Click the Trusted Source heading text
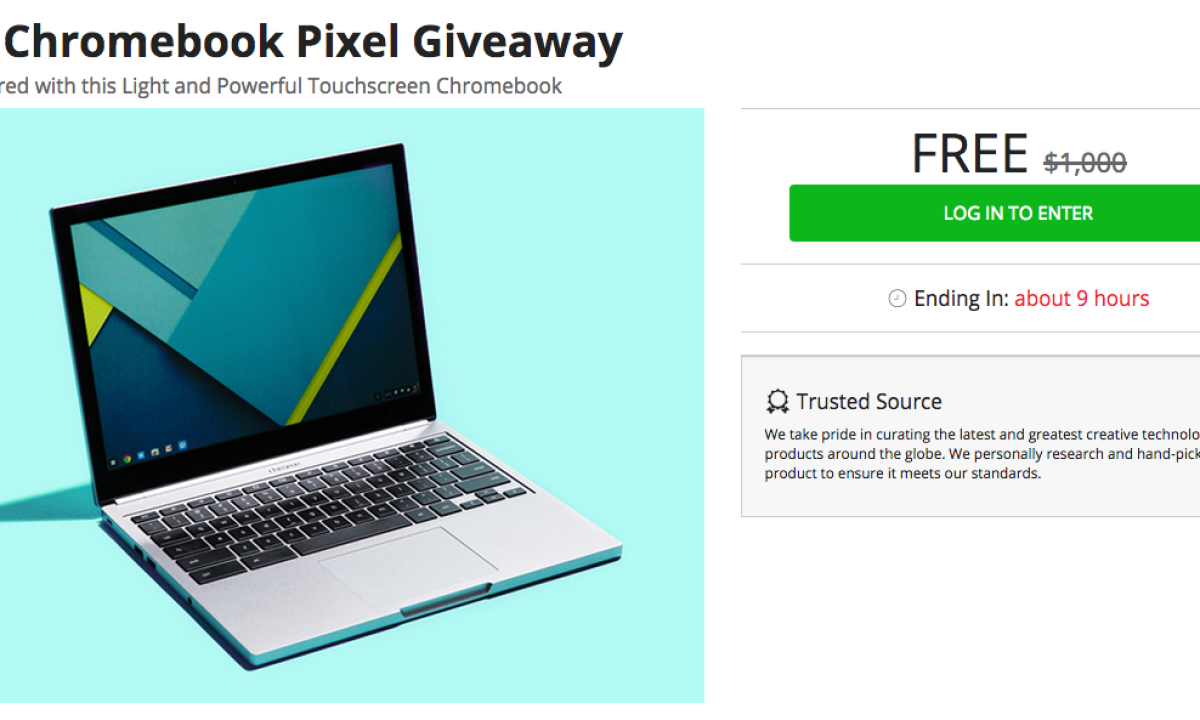Screen dimensions: 1200x720 point(869,402)
